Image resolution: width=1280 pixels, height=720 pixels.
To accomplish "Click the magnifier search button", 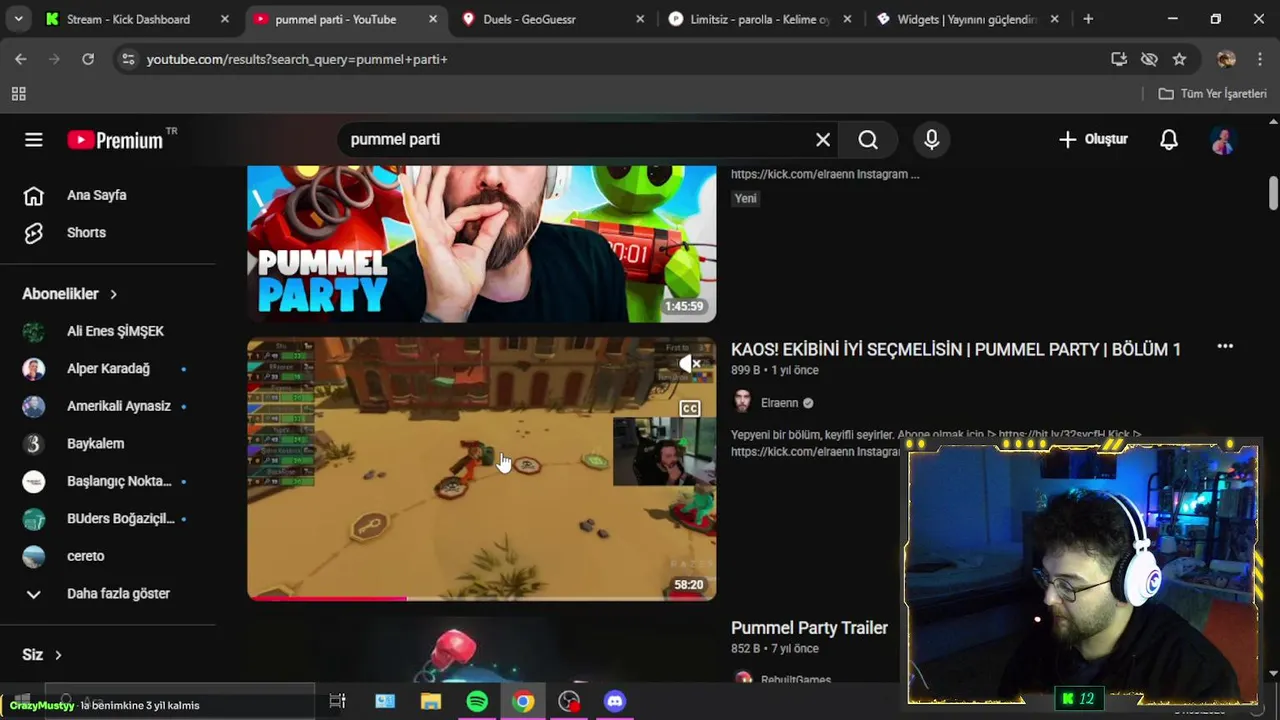I will tap(868, 140).
